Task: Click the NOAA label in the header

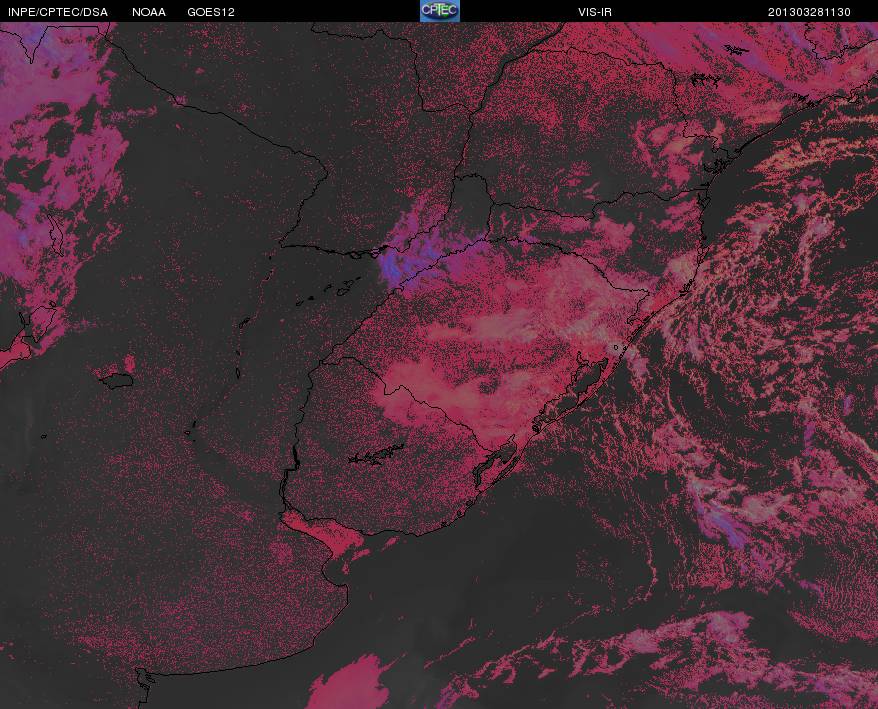Action: coord(149,12)
